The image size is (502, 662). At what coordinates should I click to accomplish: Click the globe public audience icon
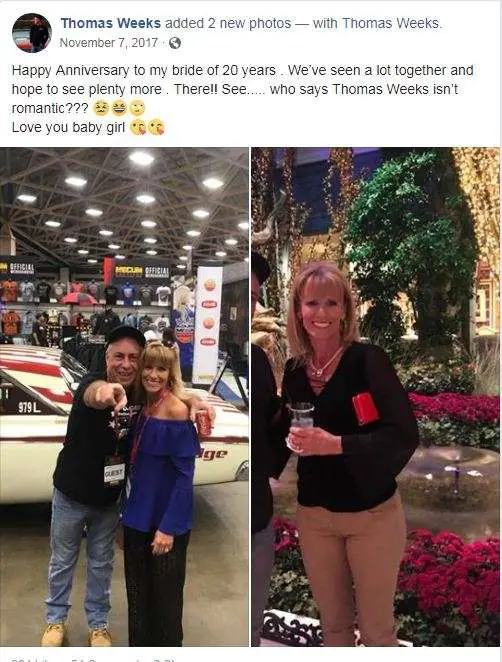pyautogui.click(x=175, y=43)
